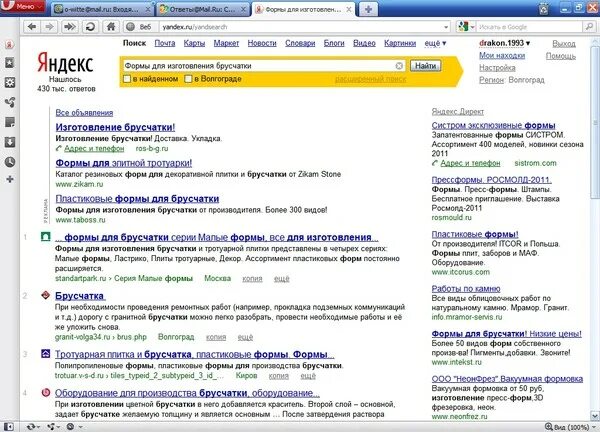
Task: Click favicon of Тротуарная плитка result
Action: pyautogui.click(x=46, y=354)
